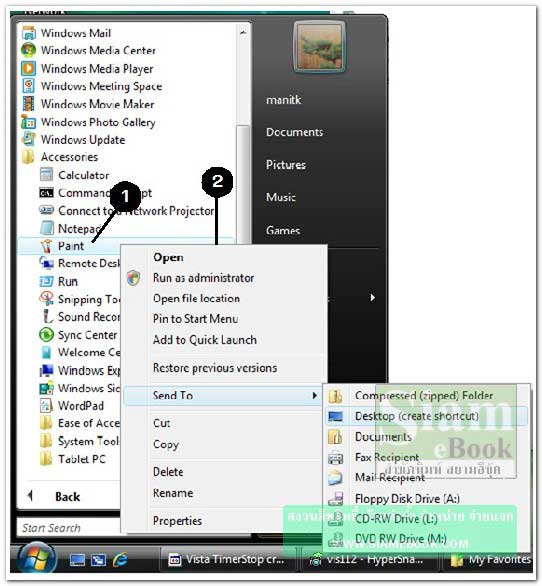Click the user account picture
The height and width of the screenshot is (586, 542).
(320, 46)
